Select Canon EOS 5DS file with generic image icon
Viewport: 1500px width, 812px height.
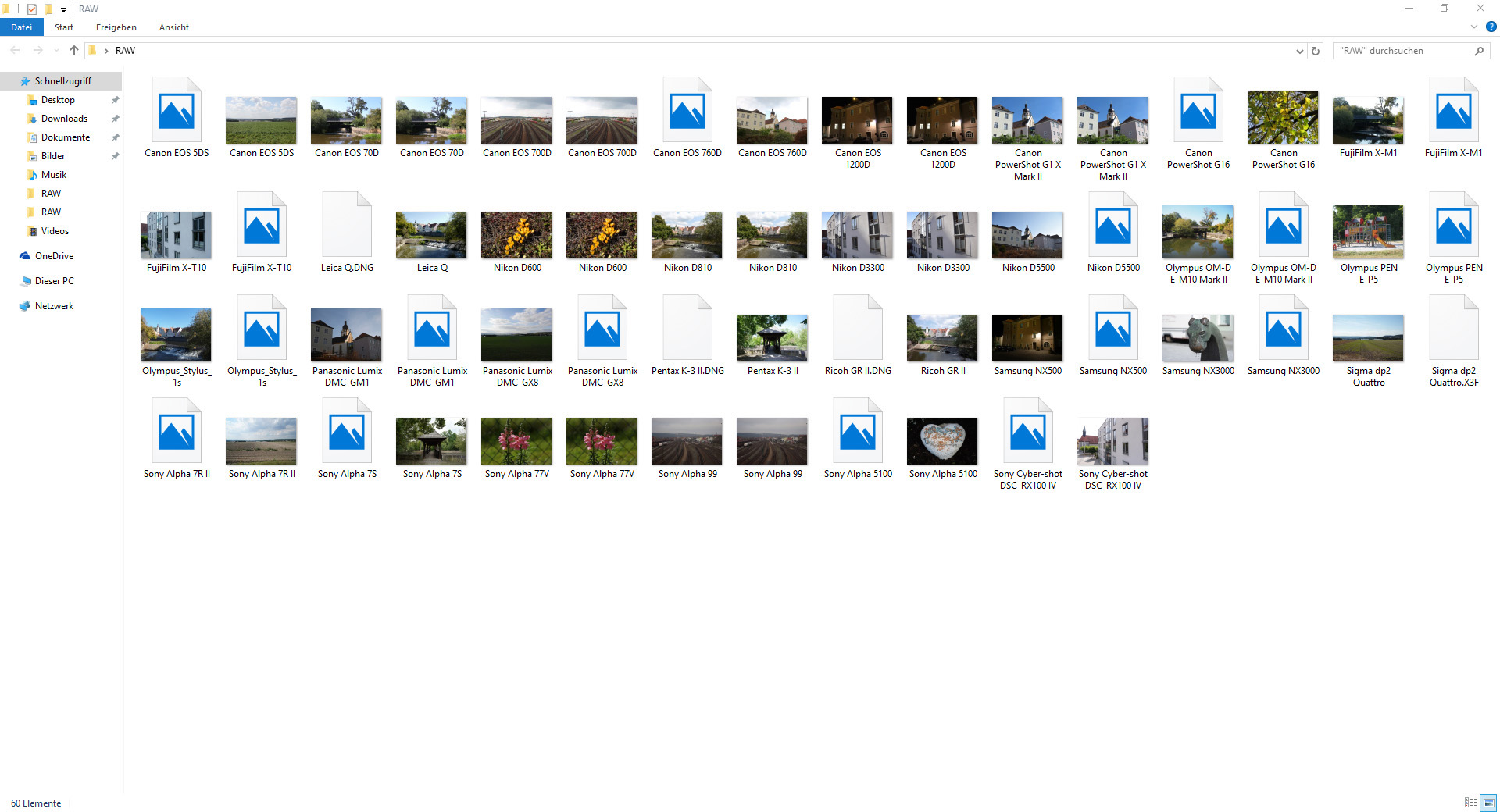point(177,110)
